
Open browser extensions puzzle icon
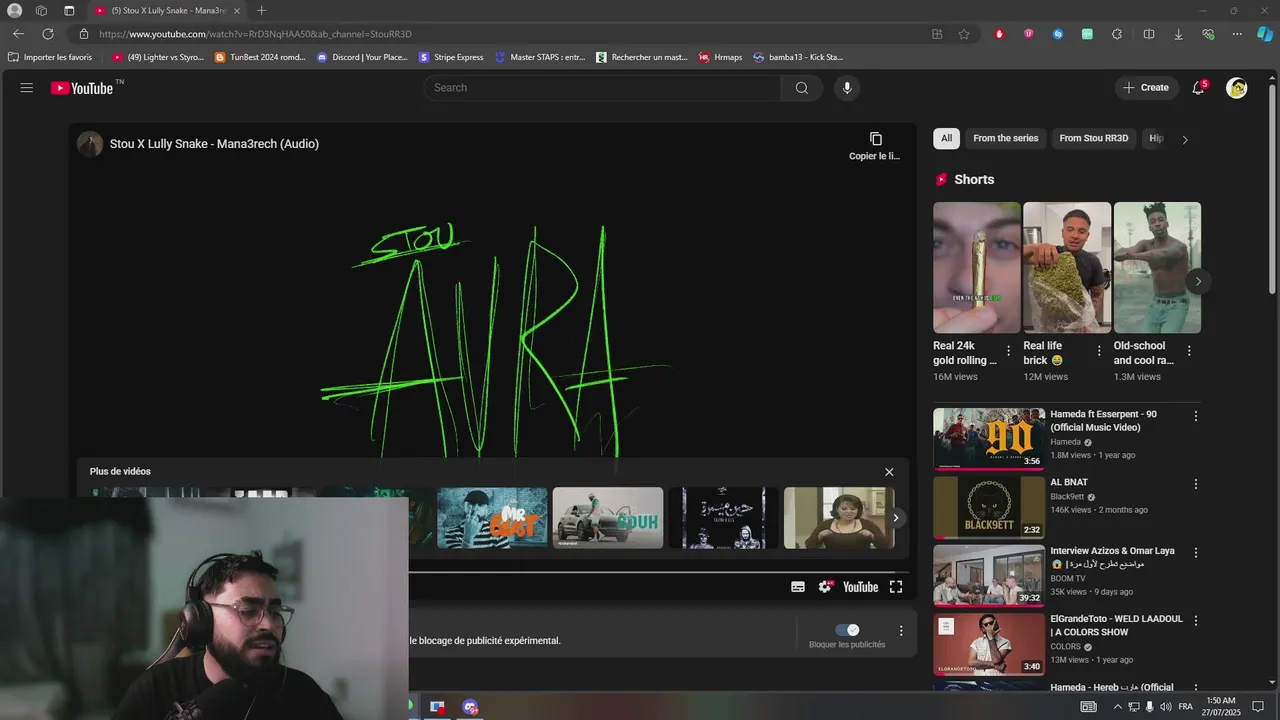pyautogui.click(x=1116, y=34)
